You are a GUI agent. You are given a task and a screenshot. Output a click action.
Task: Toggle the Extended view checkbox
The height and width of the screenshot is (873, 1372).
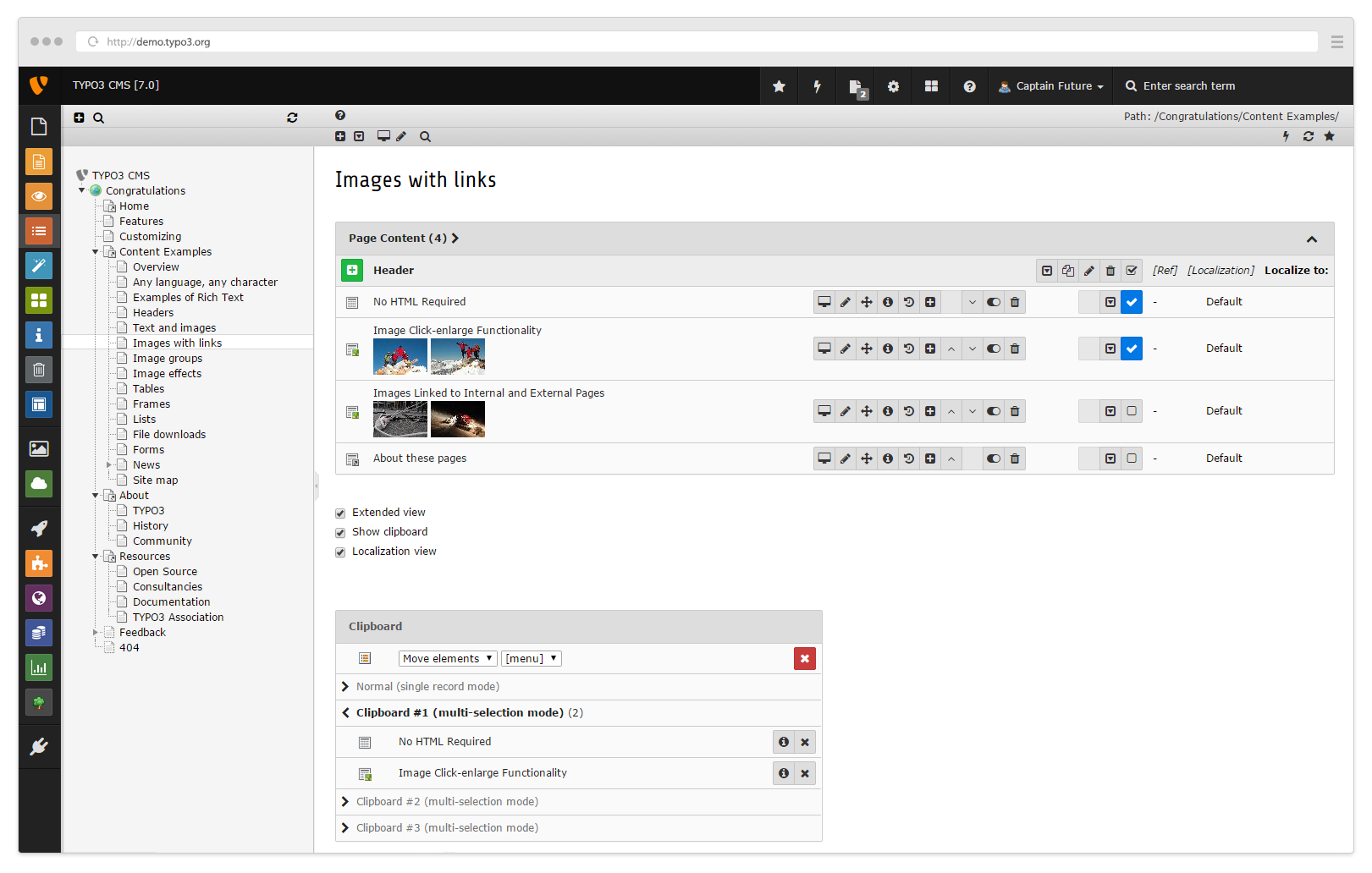click(x=340, y=513)
